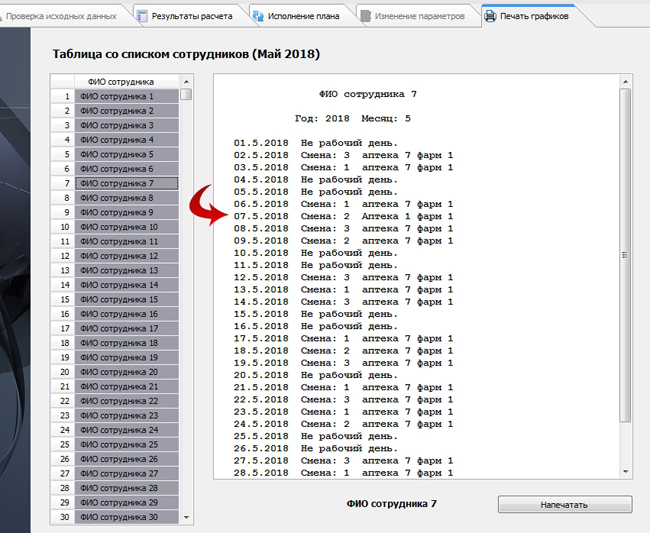Click schedule line 28.5.2018 Смена: 1

tap(343, 473)
